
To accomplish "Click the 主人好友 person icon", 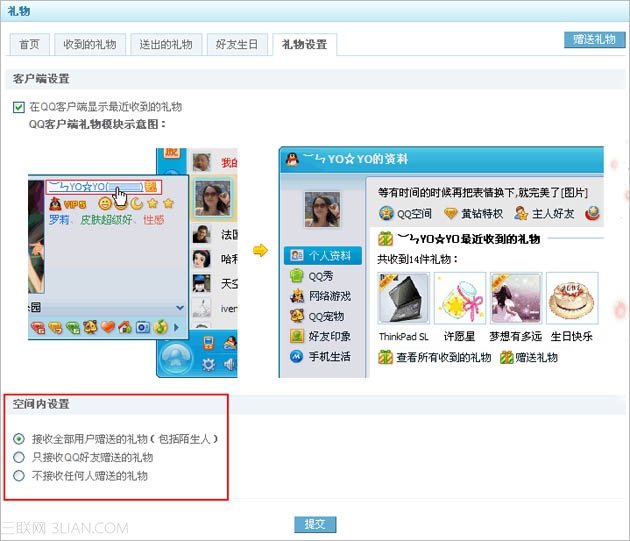I will tap(521, 213).
